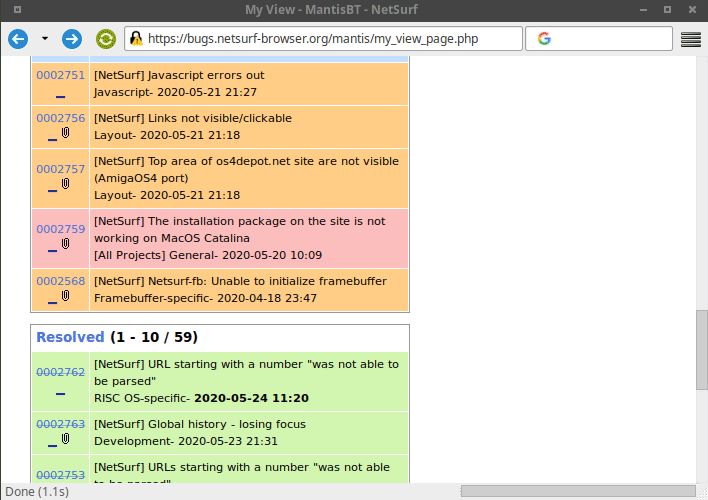The image size is (708, 500).
Task: Click the URL address field
Action: (330, 39)
